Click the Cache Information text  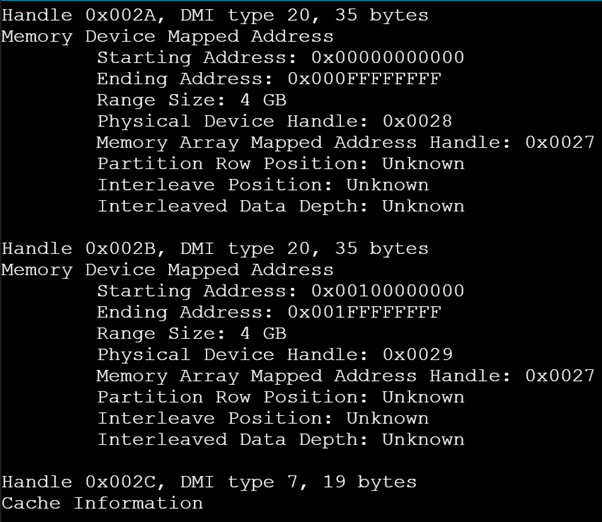pos(102,503)
